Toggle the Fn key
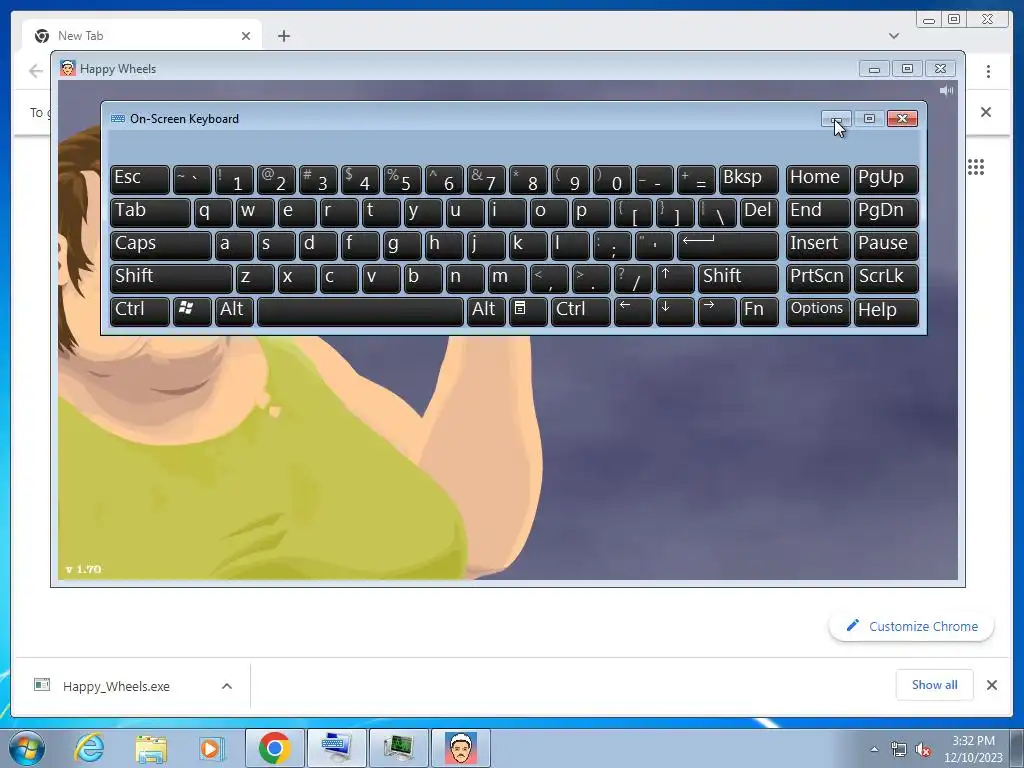 point(759,311)
